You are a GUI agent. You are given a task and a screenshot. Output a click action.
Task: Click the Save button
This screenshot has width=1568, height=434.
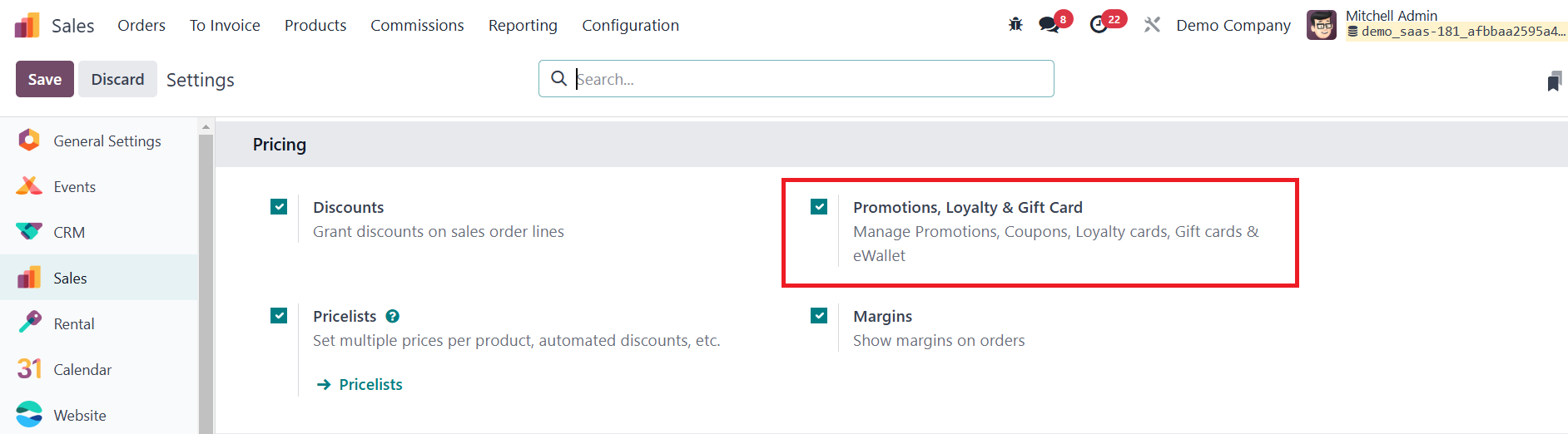[45, 79]
